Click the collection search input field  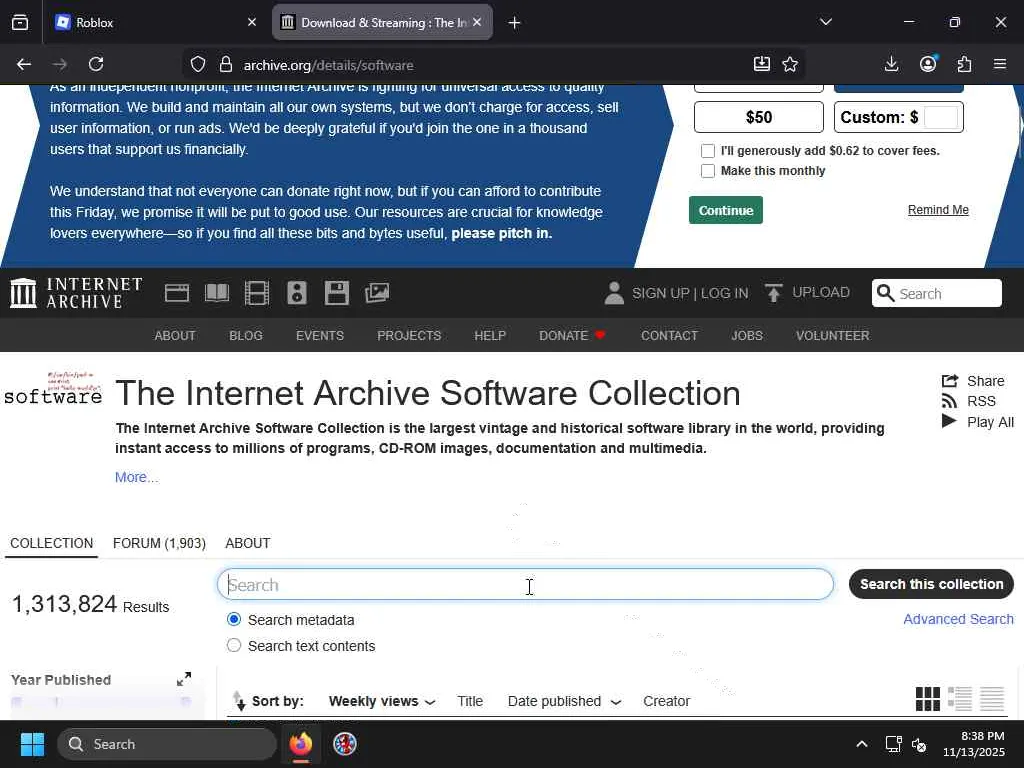[x=525, y=584]
